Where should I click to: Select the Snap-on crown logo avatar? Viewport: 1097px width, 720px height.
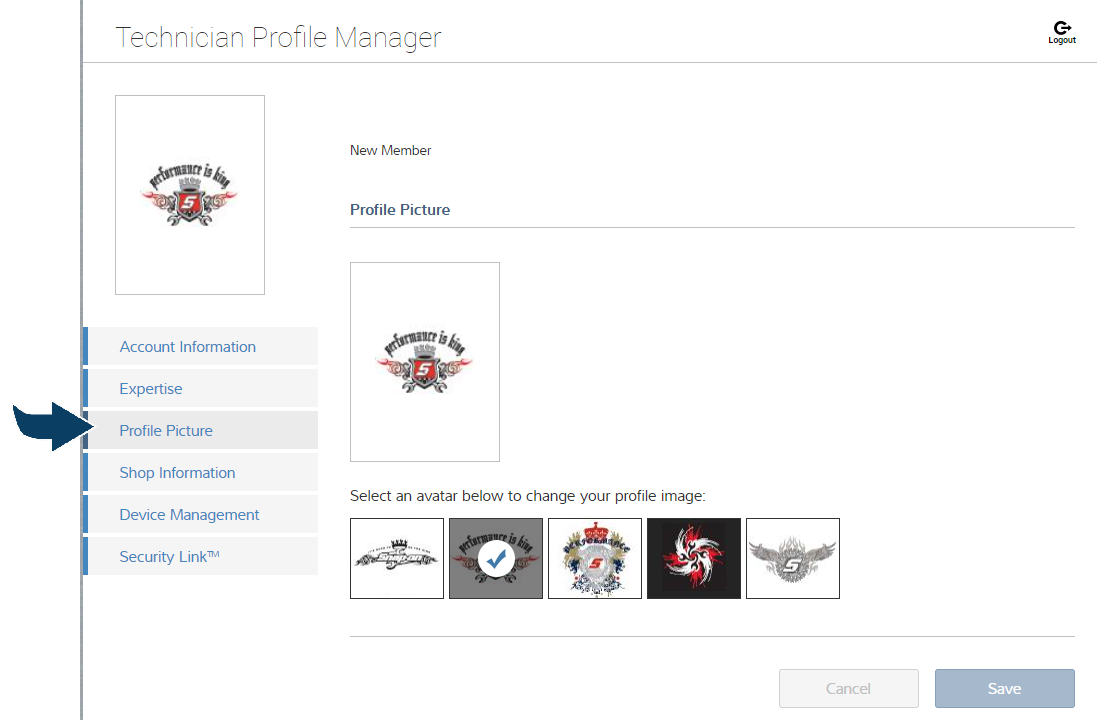tap(397, 558)
